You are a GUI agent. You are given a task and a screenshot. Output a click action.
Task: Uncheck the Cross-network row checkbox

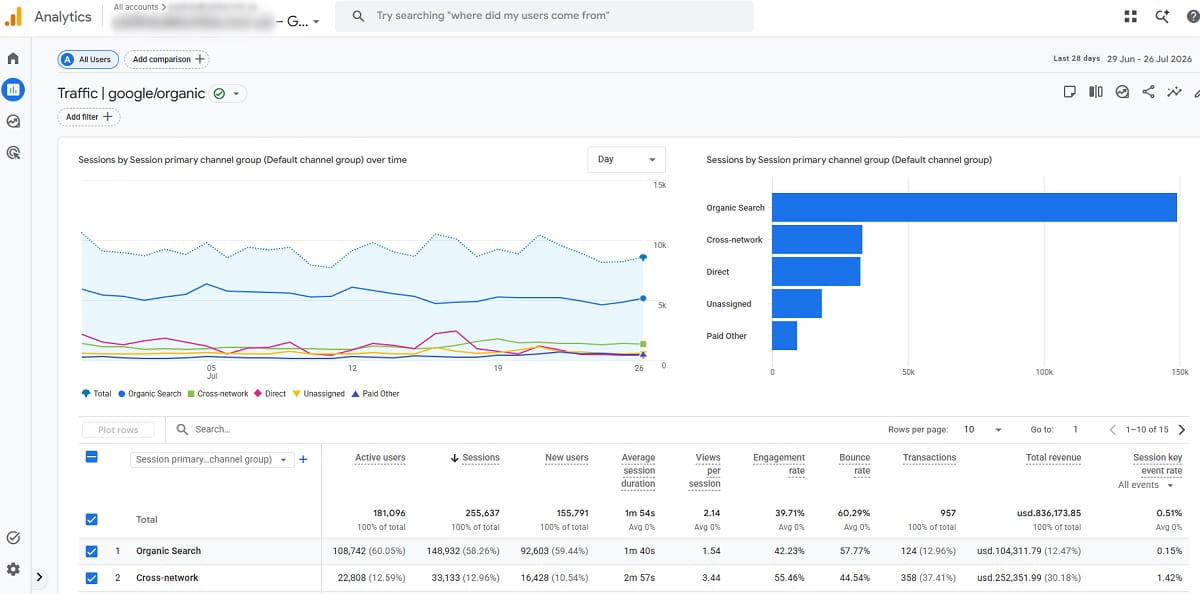(91, 578)
